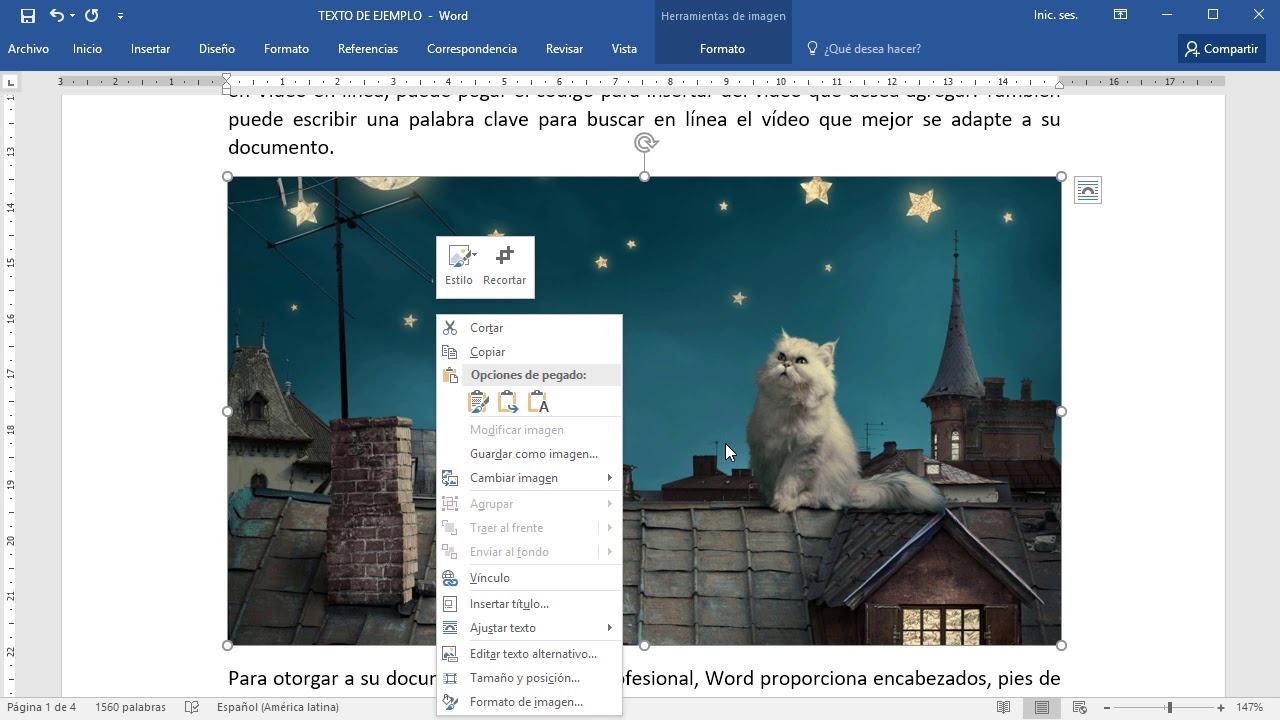Undo the last action
Image resolution: width=1280 pixels, height=720 pixels.
tap(56, 15)
